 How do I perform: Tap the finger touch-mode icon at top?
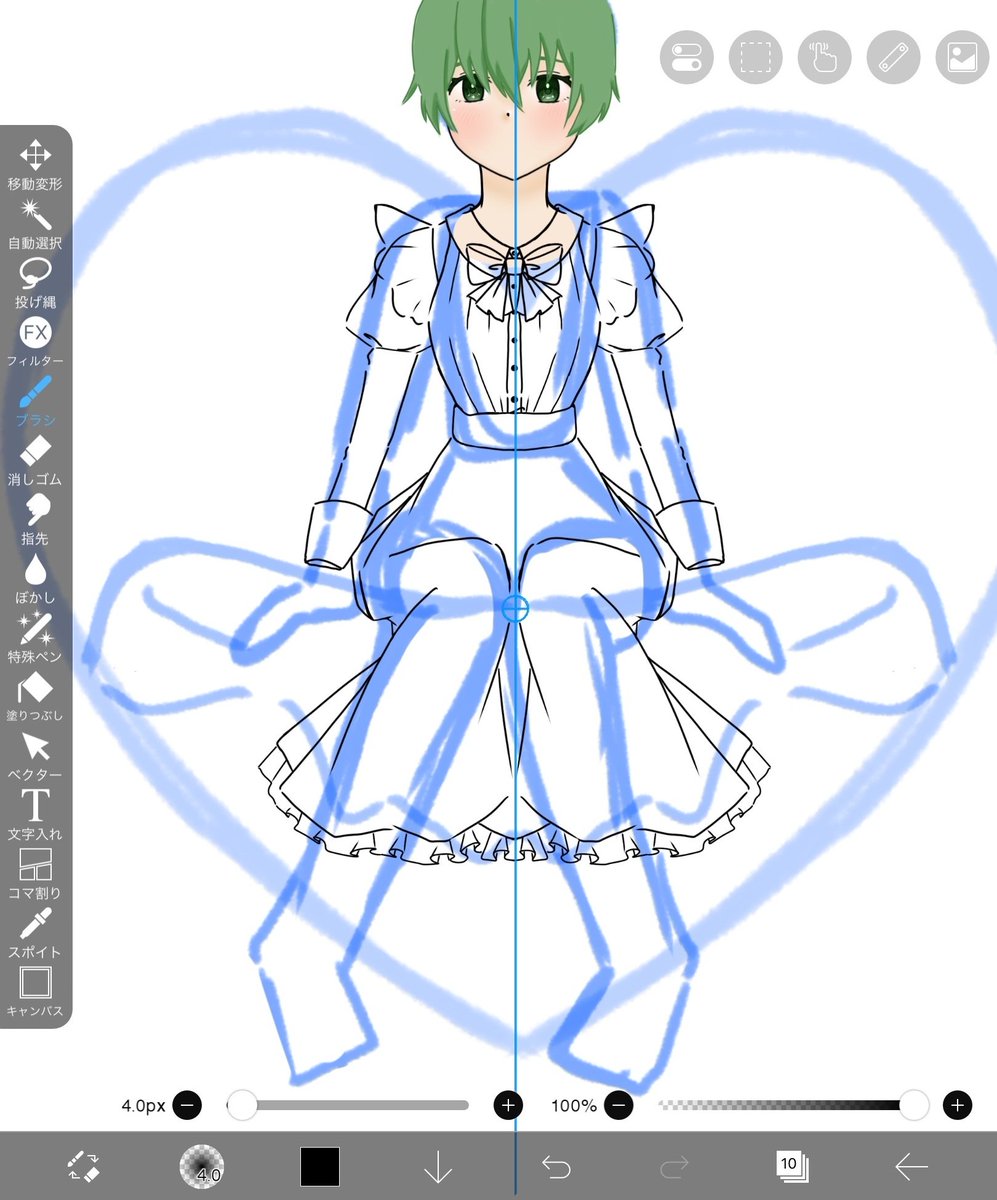point(824,57)
